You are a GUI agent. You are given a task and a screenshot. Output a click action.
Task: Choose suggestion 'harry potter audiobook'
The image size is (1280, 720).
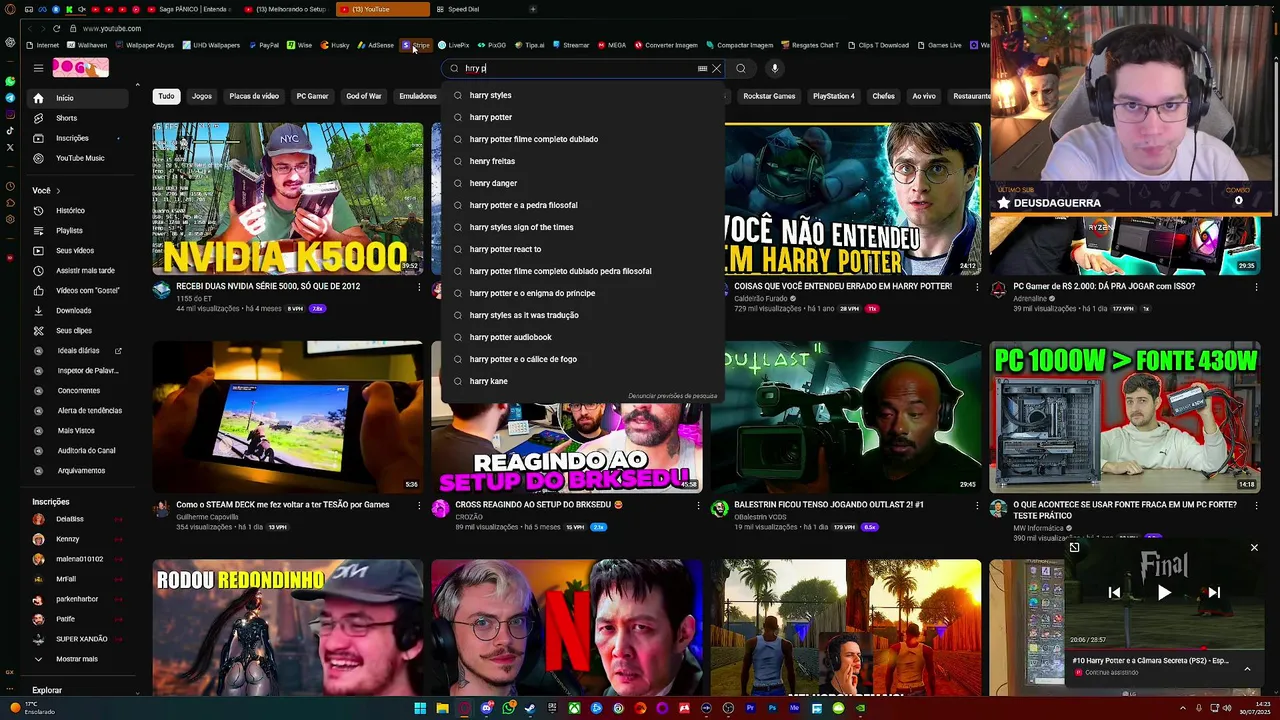(x=583, y=337)
